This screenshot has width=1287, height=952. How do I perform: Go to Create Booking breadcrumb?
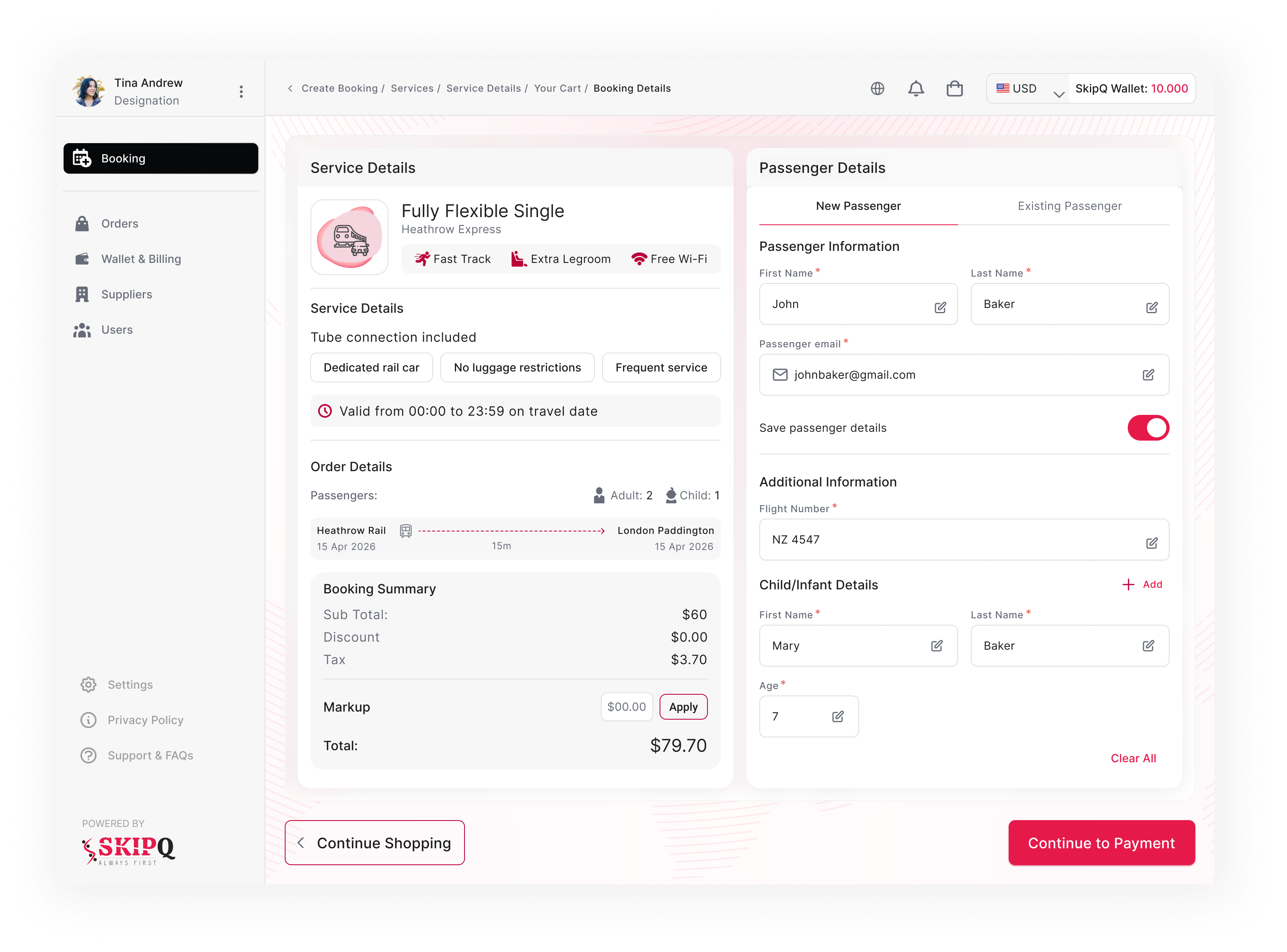pos(339,88)
